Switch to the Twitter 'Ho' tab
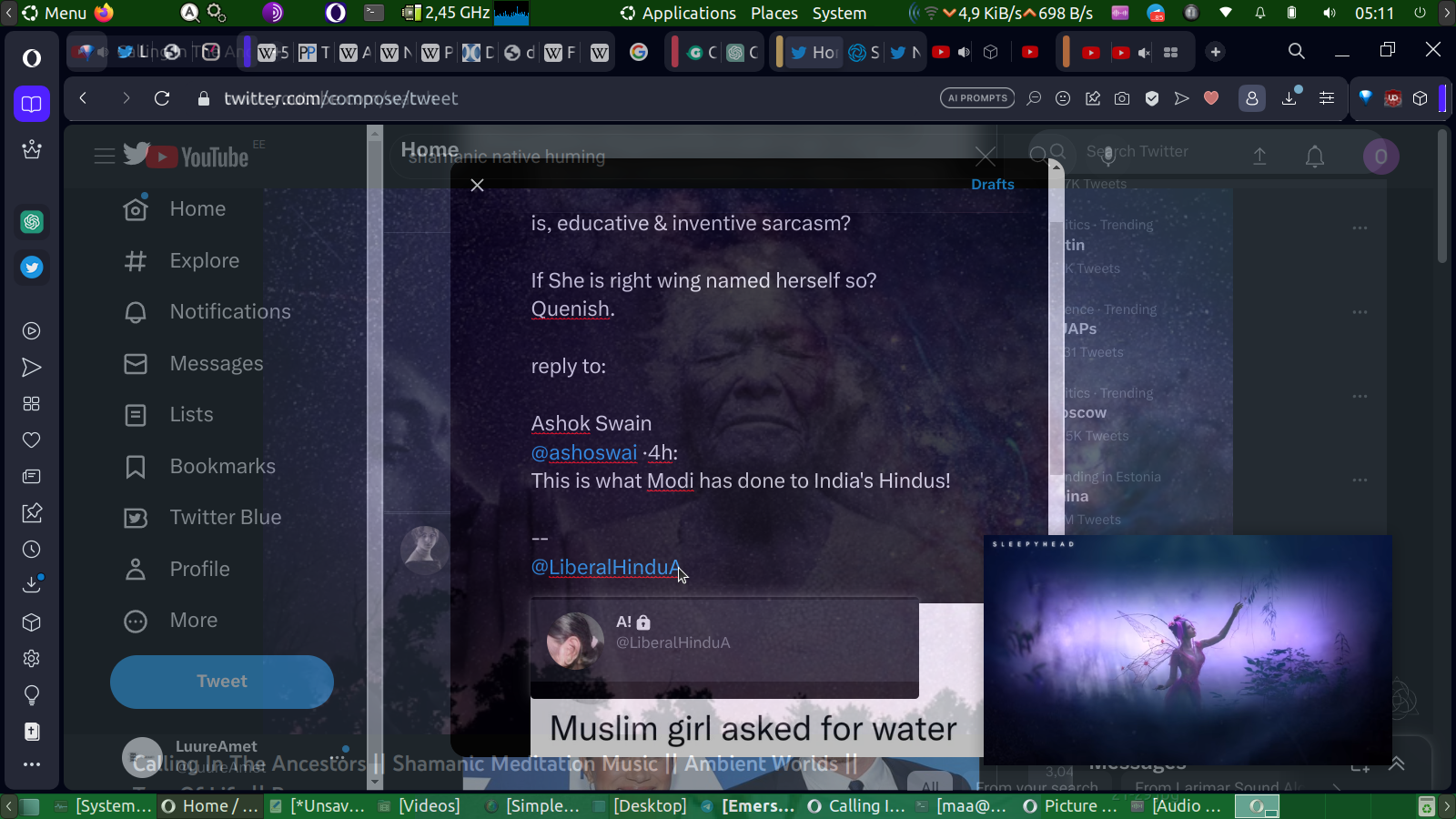The width and height of the screenshot is (1456, 819). pos(814,52)
